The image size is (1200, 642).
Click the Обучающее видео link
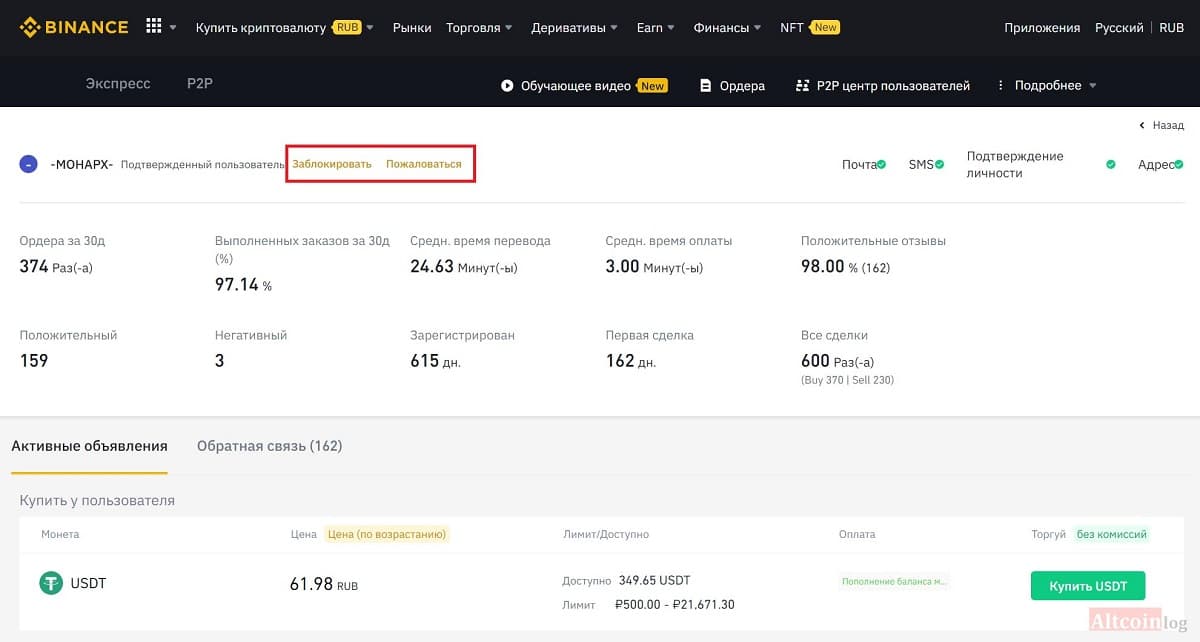point(576,86)
